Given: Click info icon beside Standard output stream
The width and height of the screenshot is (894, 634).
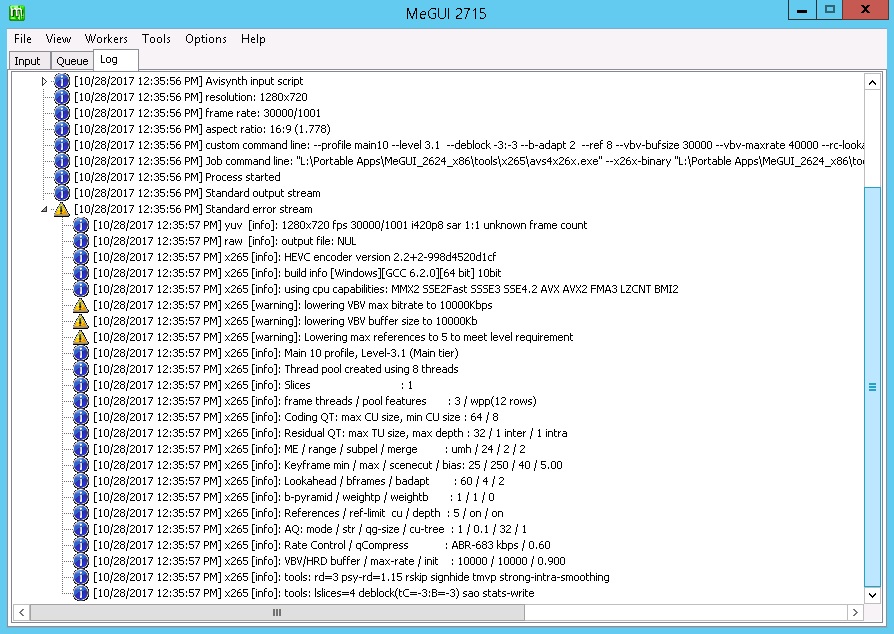Looking at the screenshot, I should 62,193.
